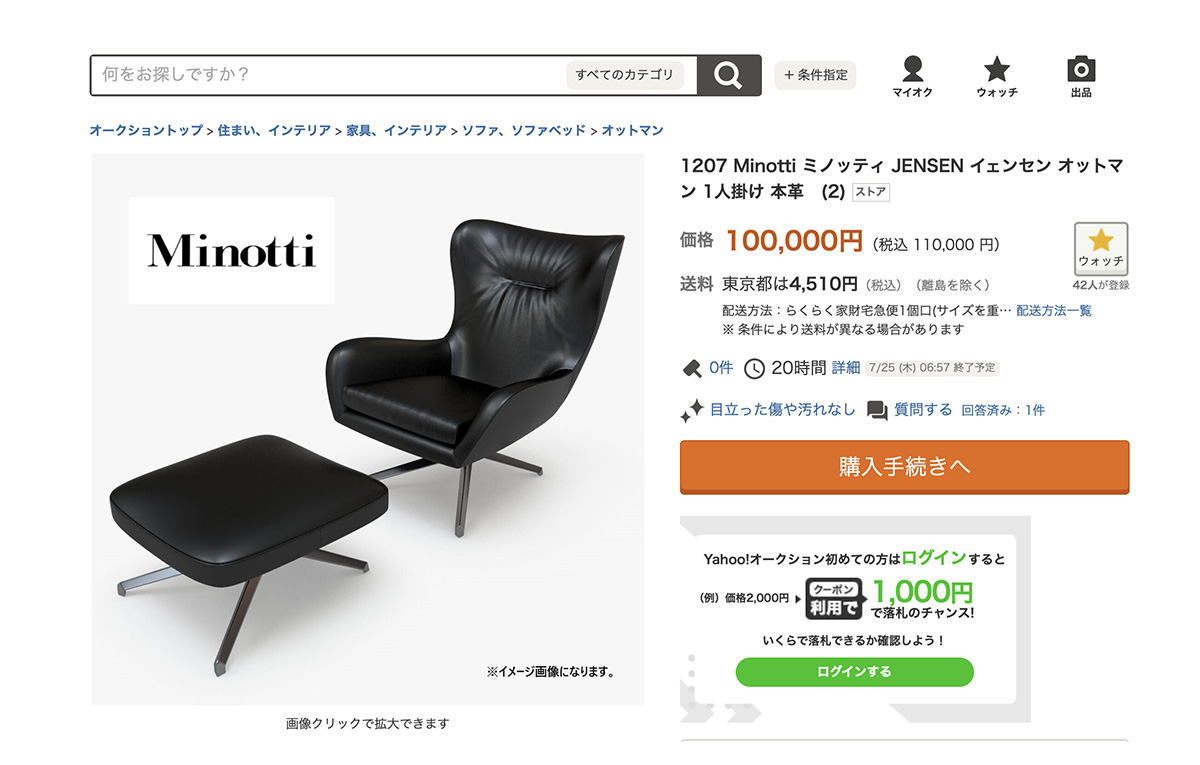
Task: Click the speech bubble 質問する icon
Action: click(x=877, y=410)
